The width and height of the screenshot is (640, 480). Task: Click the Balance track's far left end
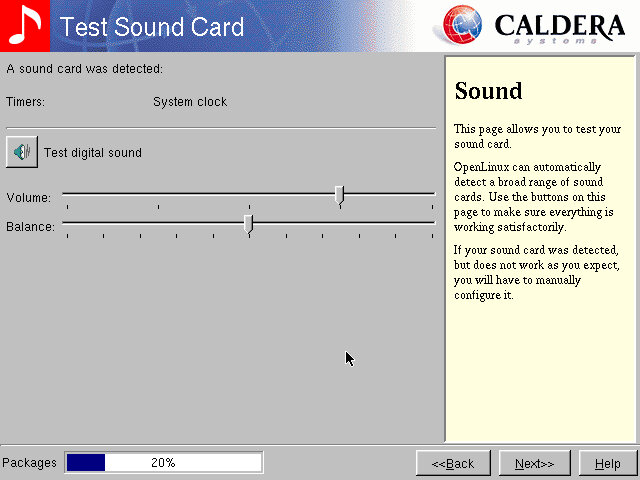[x=67, y=223]
